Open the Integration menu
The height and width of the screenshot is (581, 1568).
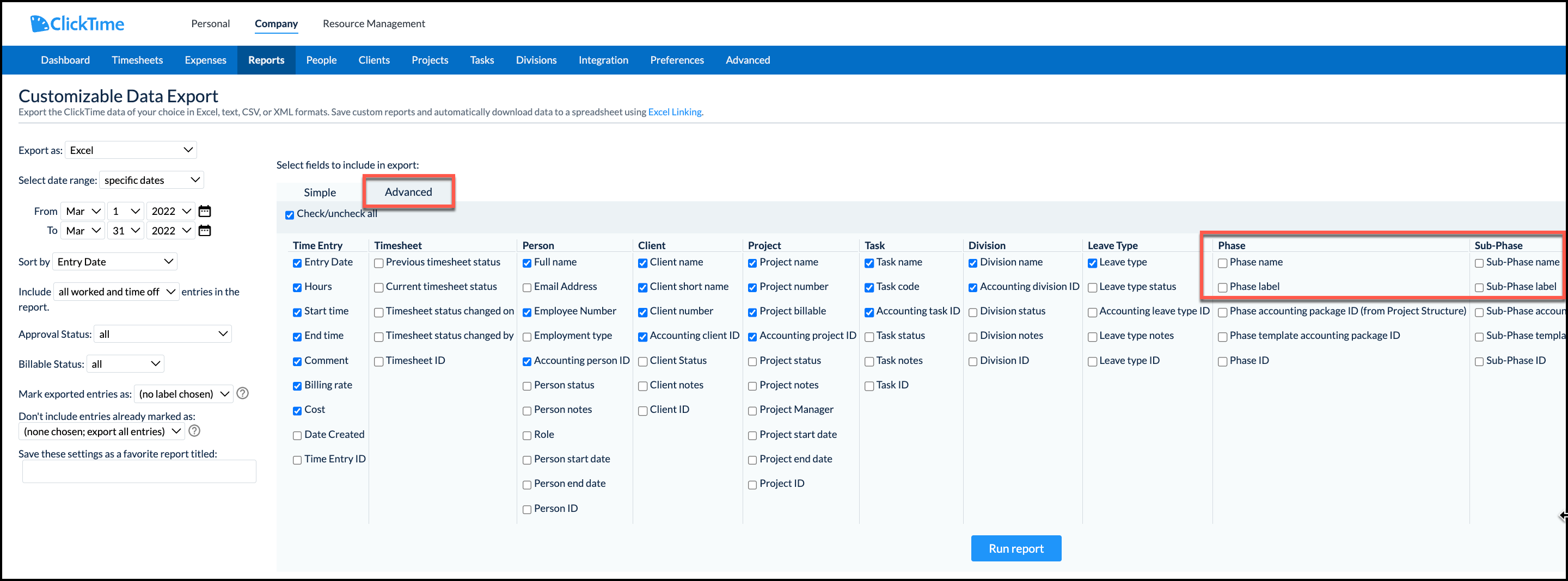603,60
